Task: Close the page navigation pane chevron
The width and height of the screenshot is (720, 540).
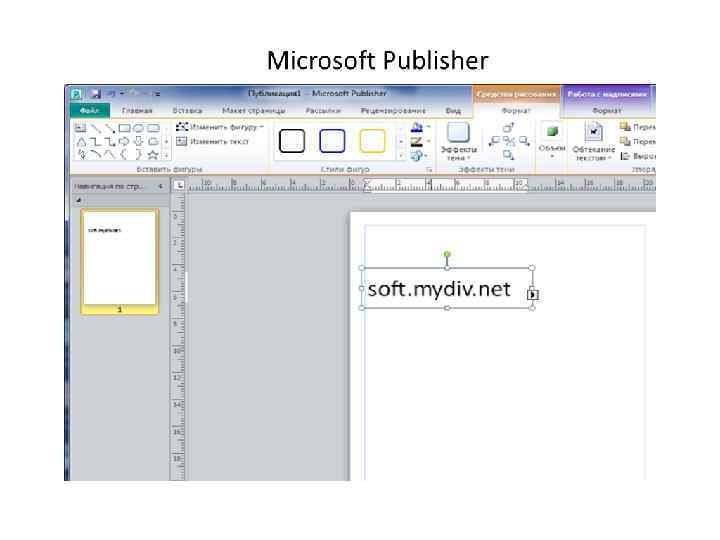Action: click(x=160, y=186)
